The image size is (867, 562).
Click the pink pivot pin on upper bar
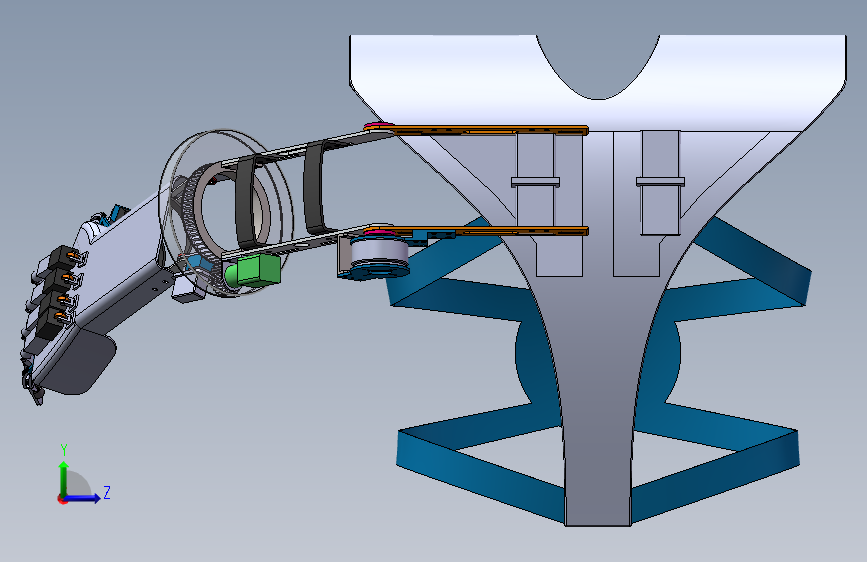click(378, 125)
